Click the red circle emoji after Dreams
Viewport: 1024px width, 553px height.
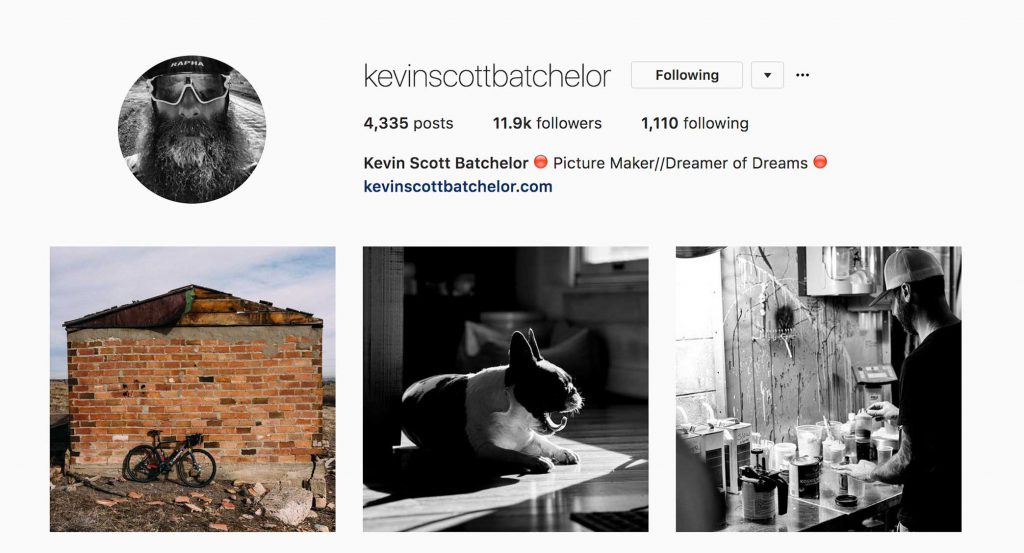point(820,162)
